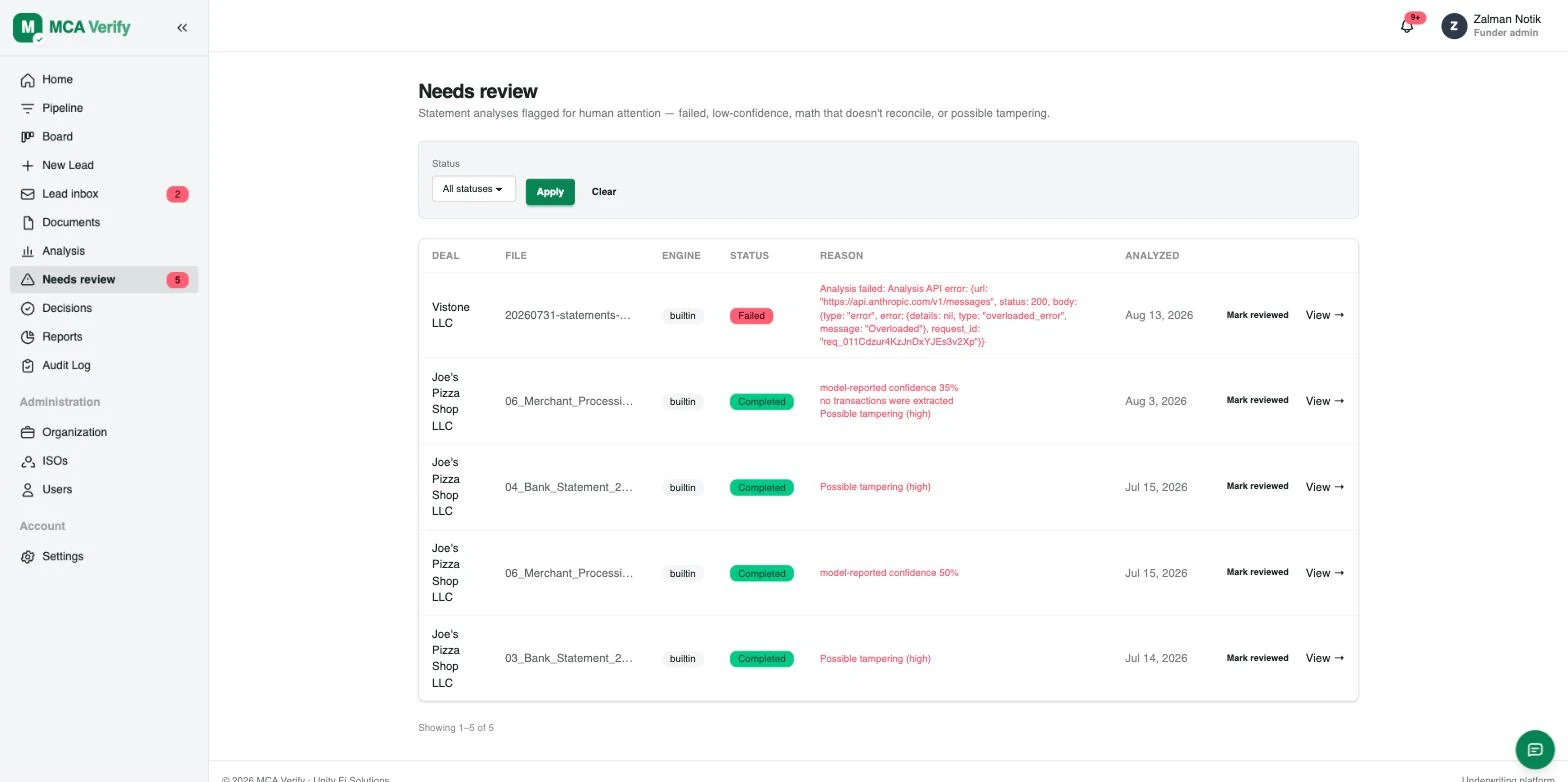Click the Reports pie chart icon
The height and width of the screenshot is (782, 1568).
click(x=28, y=337)
